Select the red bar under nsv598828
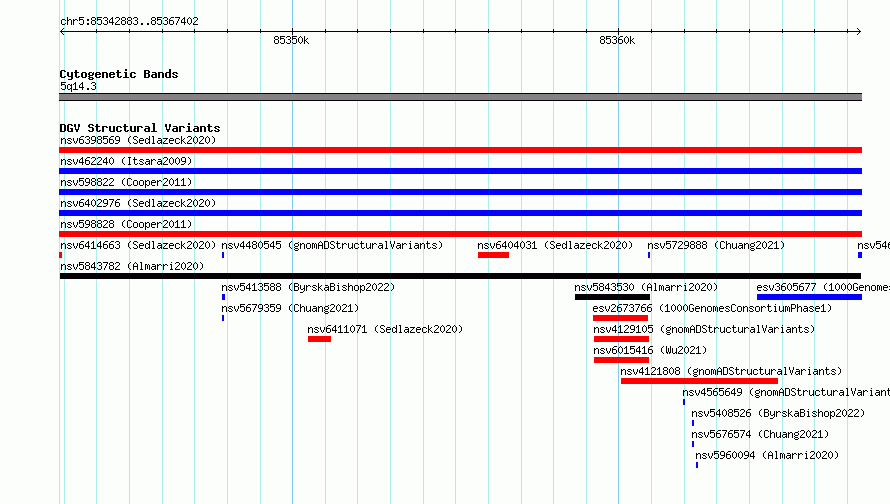 pos(460,234)
